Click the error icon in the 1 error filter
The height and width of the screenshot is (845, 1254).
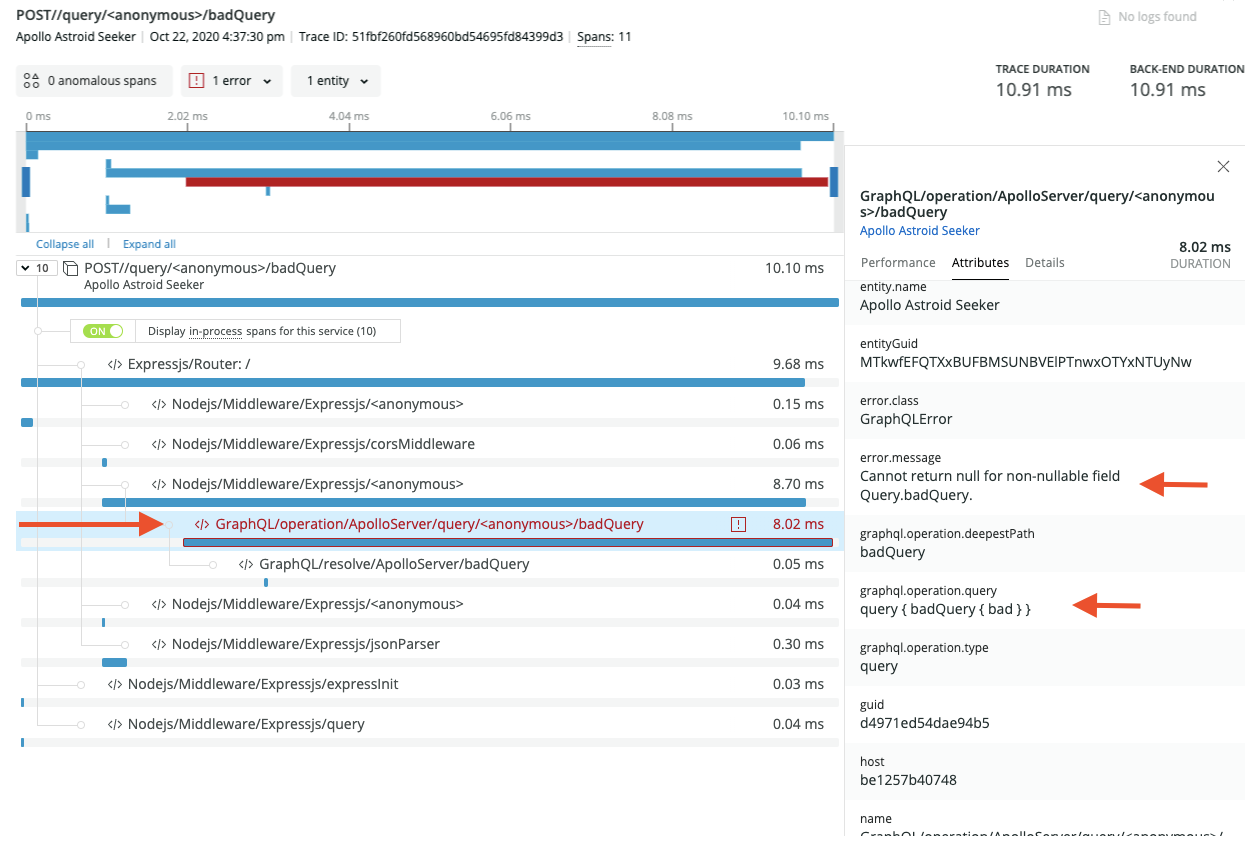(x=197, y=81)
